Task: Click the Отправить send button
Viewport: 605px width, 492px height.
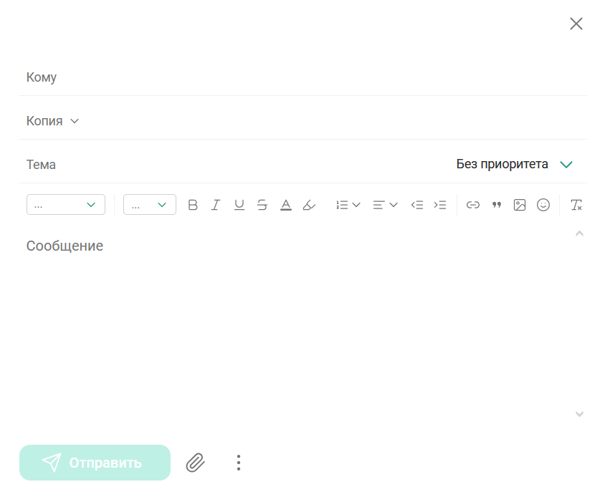Action: click(x=95, y=463)
